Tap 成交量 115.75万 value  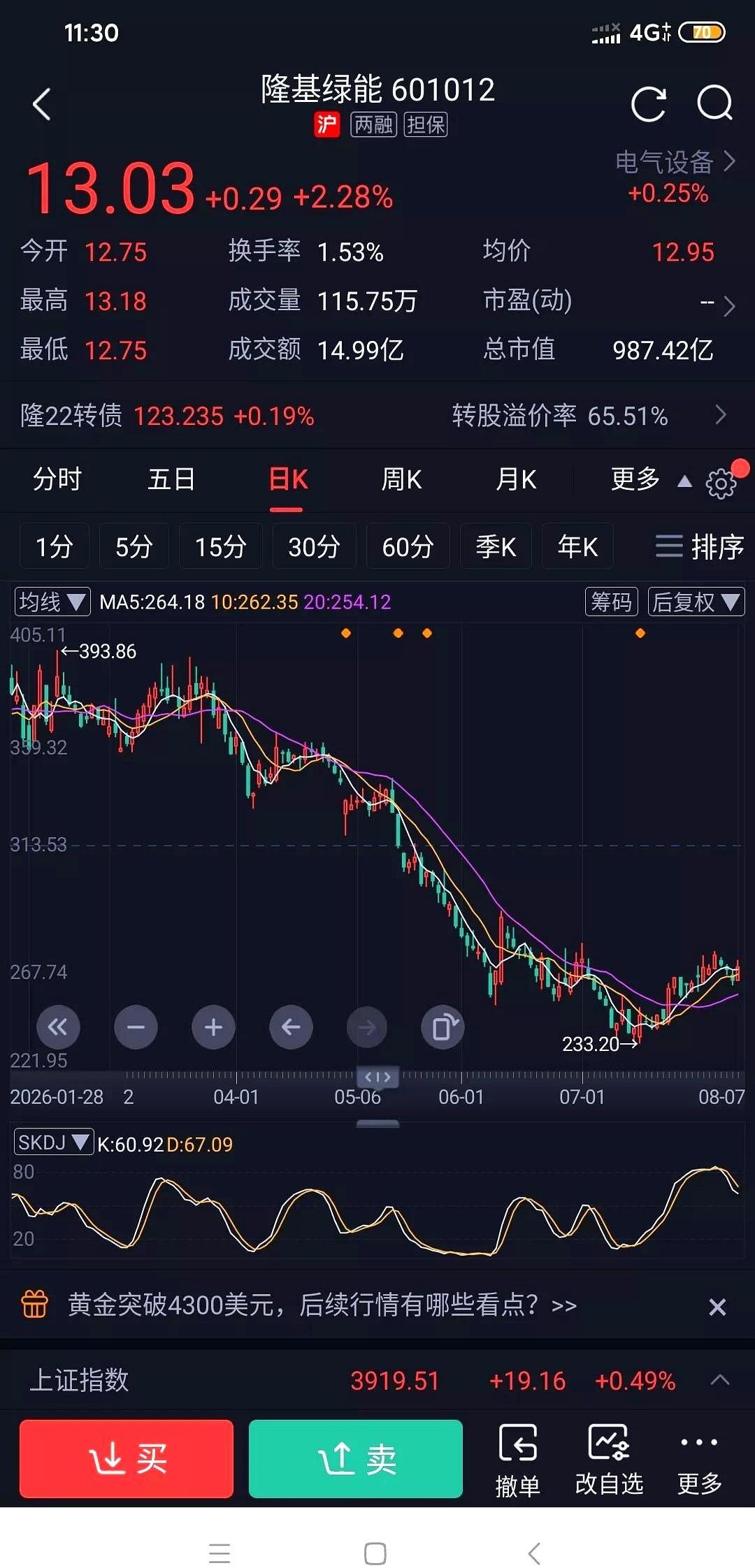point(367,301)
